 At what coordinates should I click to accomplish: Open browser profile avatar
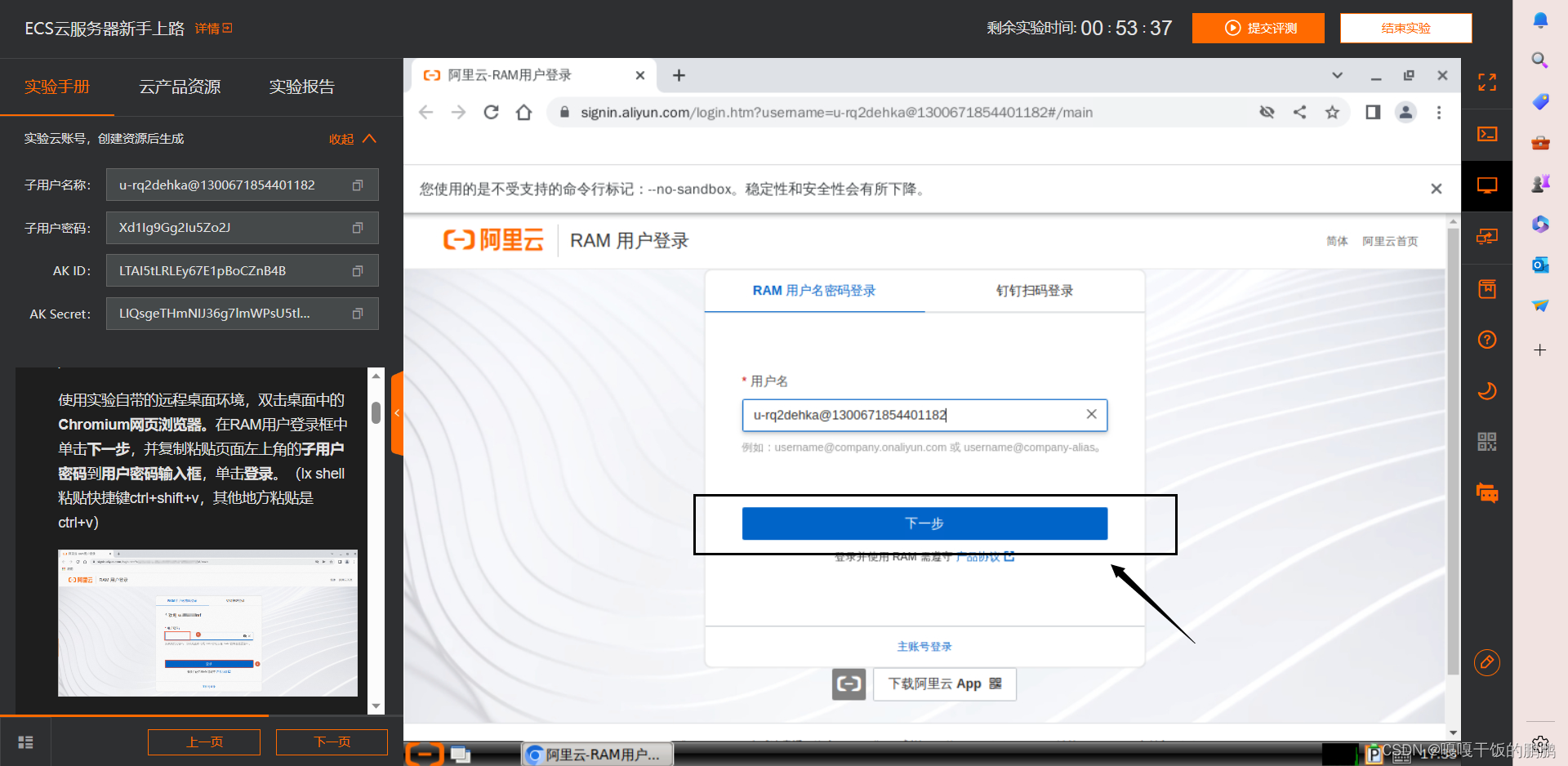tap(1405, 113)
